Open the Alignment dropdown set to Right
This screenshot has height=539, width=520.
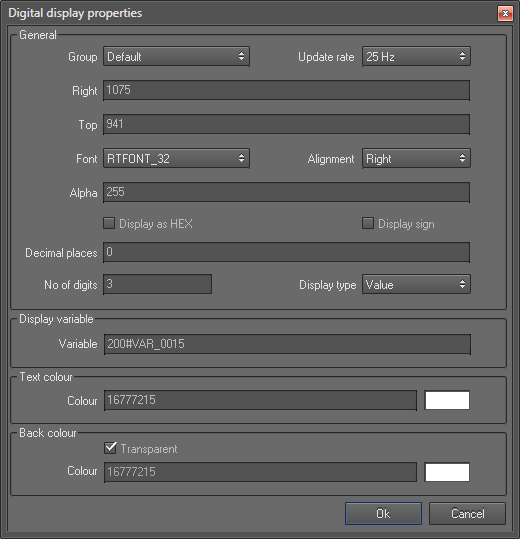point(416,158)
